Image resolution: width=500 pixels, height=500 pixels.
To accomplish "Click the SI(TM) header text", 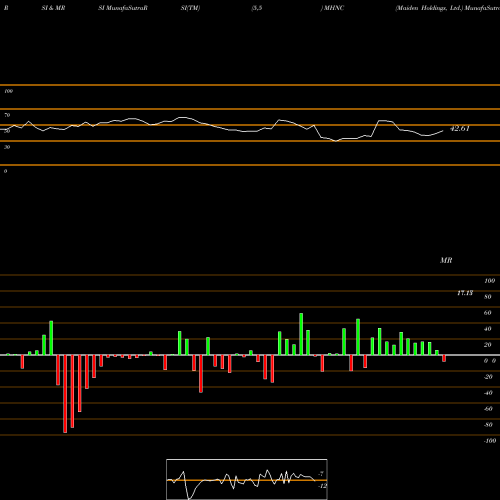I will click(x=190, y=8).
